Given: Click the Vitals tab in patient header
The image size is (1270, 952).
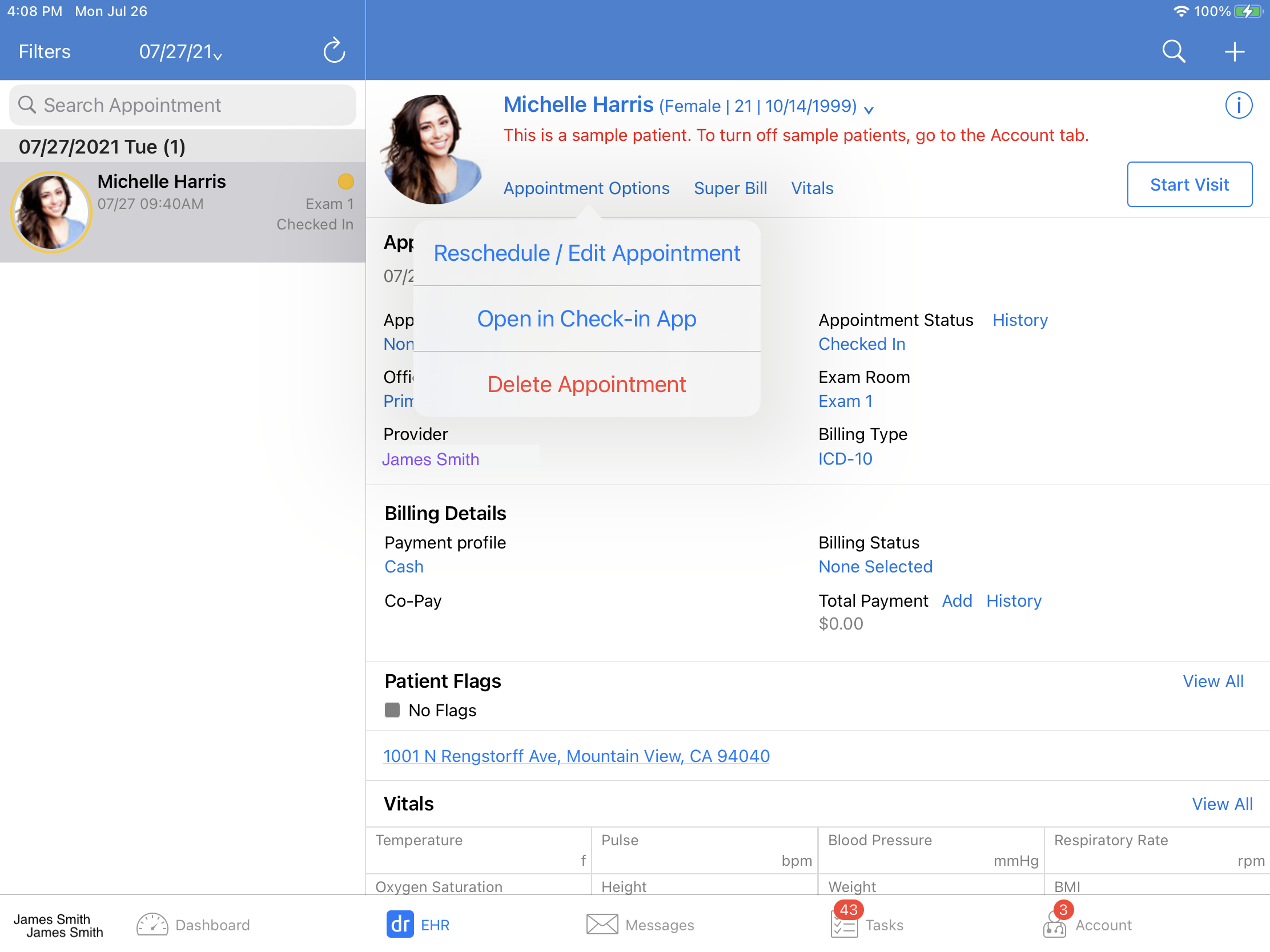Looking at the screenshot, I should (812, 187).
